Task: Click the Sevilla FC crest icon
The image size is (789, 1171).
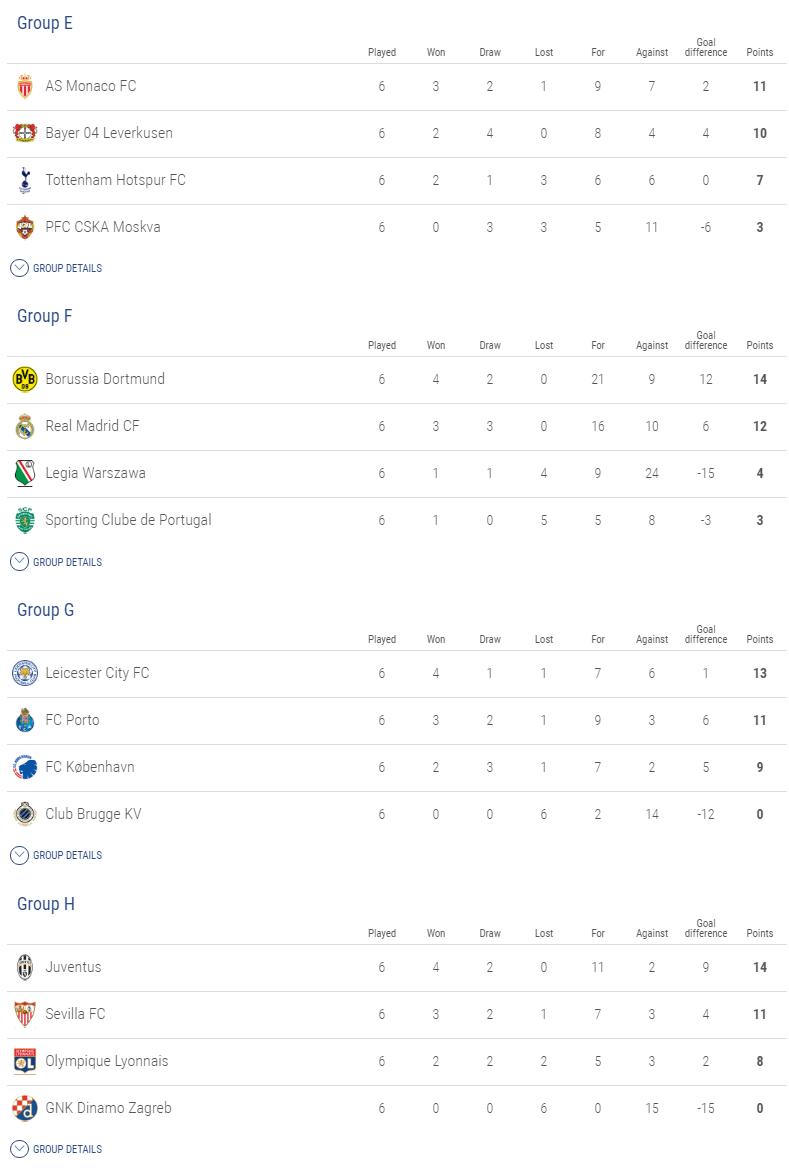Action: (x=25, y=1015)
